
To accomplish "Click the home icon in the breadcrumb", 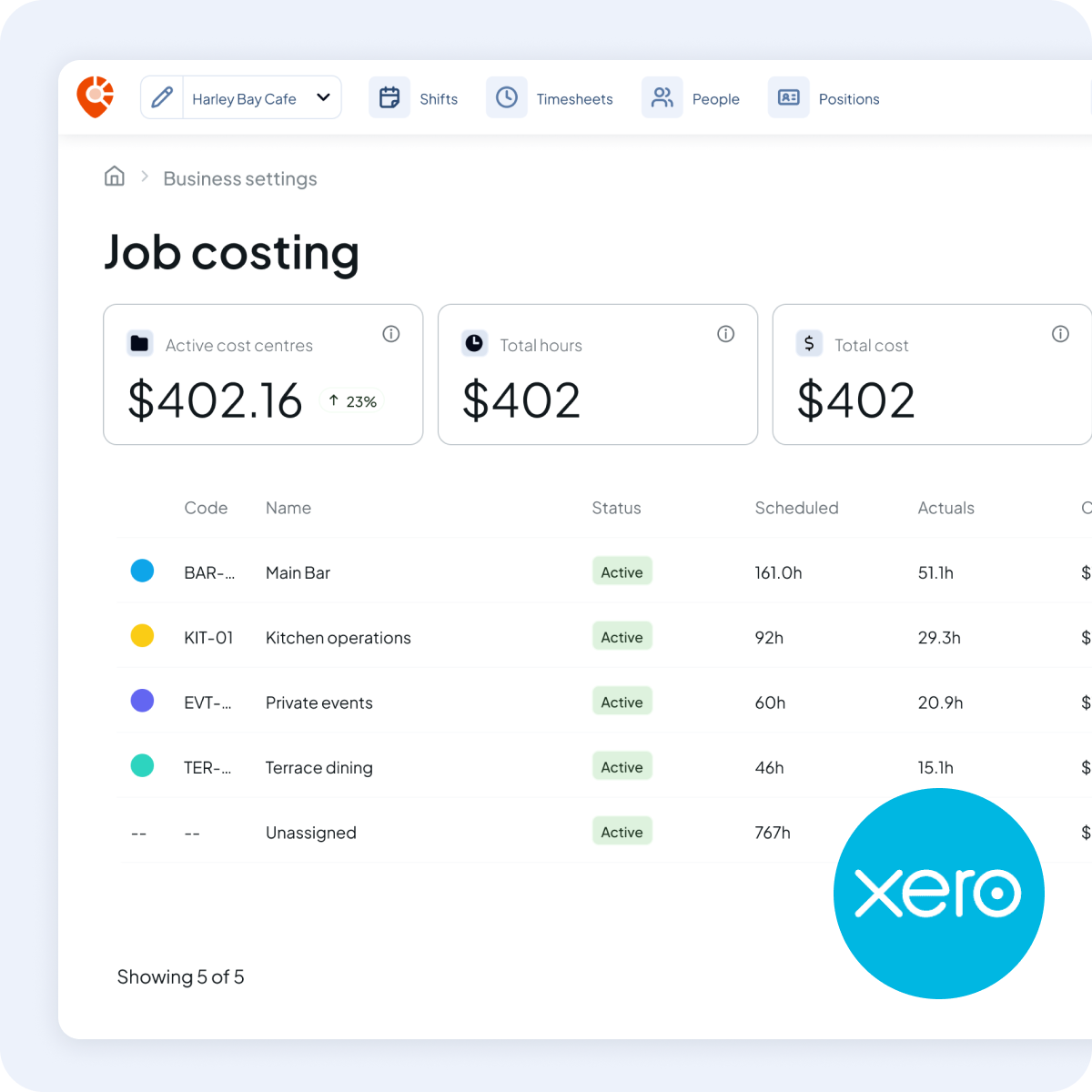I will [x=114, y=177].
